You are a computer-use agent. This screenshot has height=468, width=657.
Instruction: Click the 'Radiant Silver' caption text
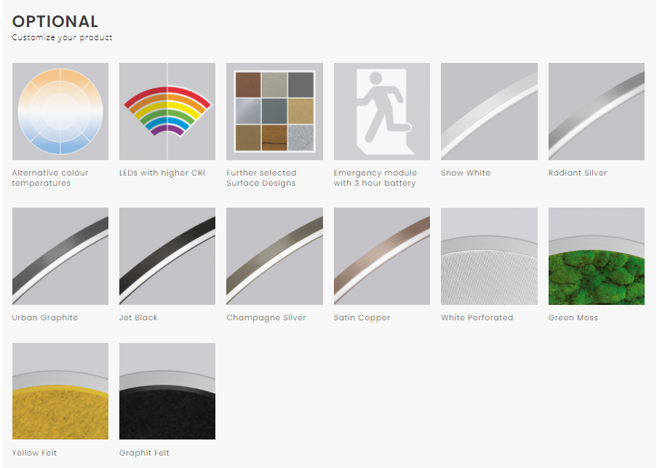click(577, 173)
